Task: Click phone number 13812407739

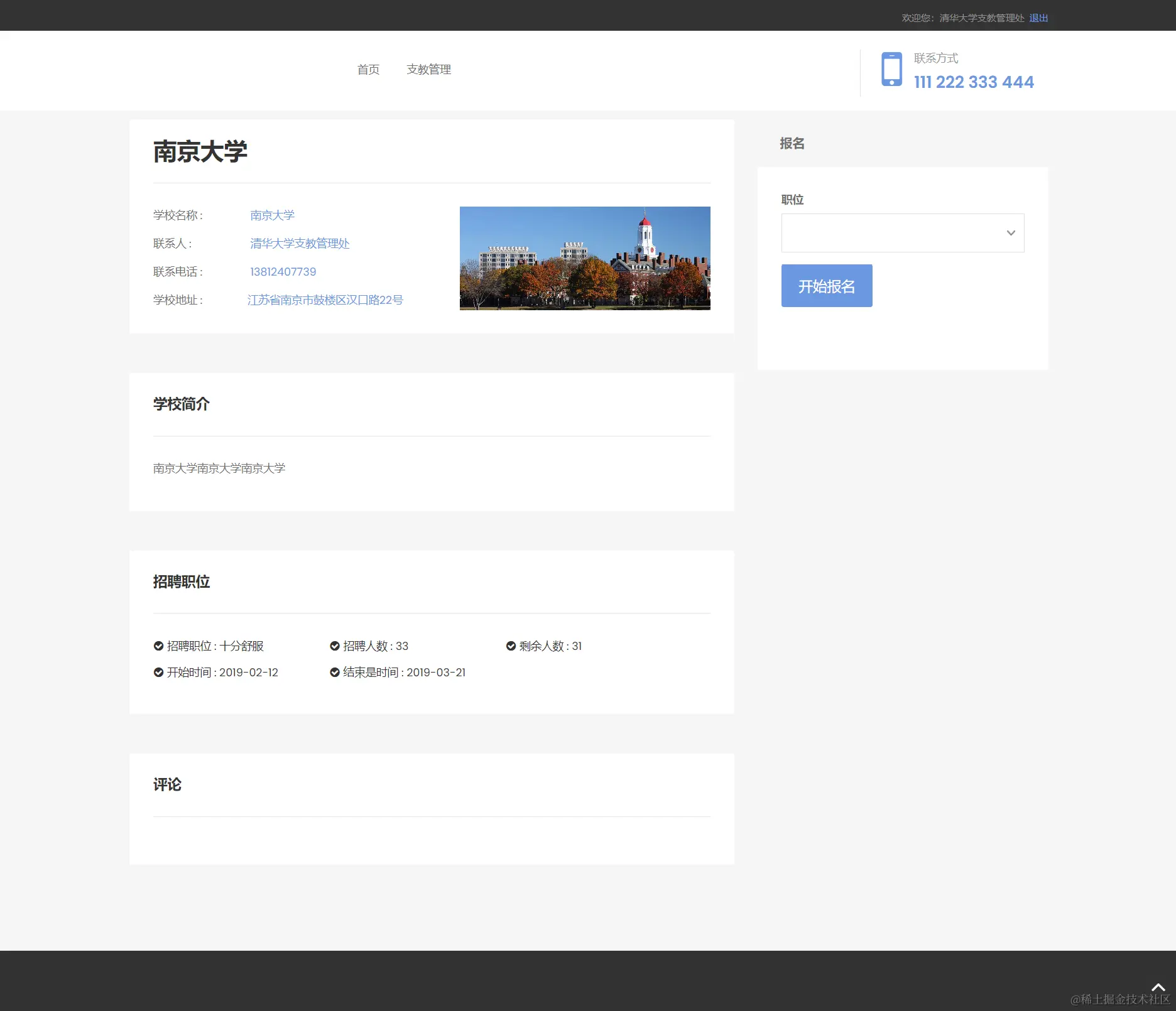Action: 283,271
